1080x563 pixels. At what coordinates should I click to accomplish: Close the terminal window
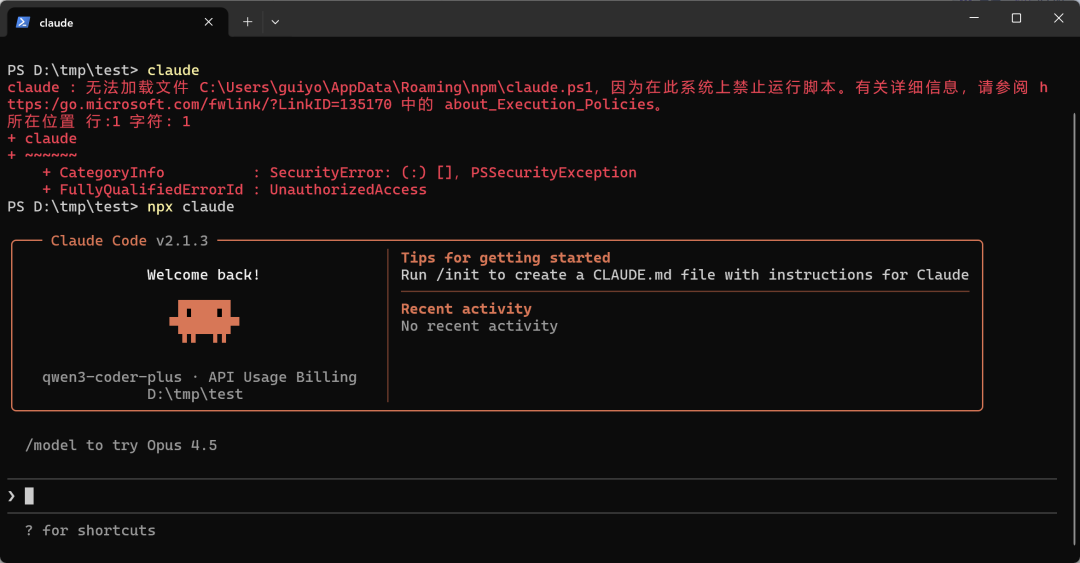tap(1059, 18)
